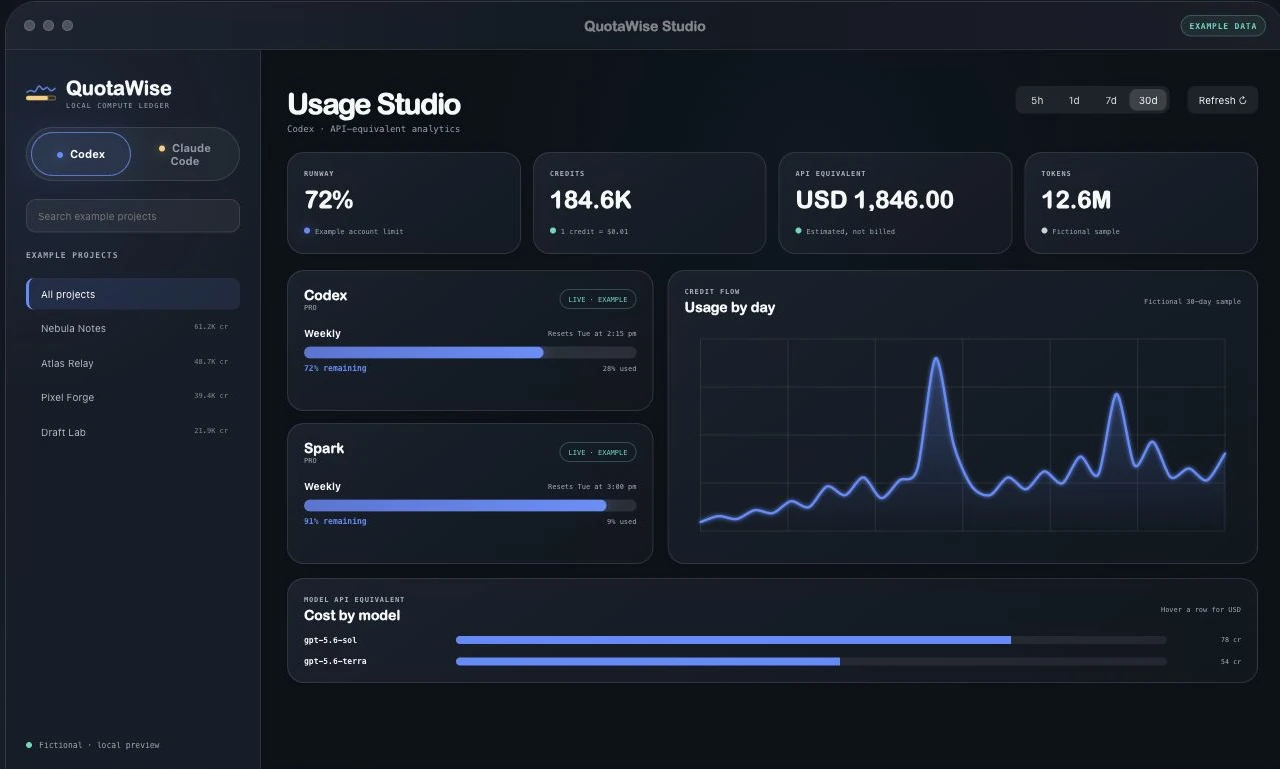Click the "Fictional sample" note under Tokens
The width and height of the screenshot is (1280, 769).
pos(1086,232)
